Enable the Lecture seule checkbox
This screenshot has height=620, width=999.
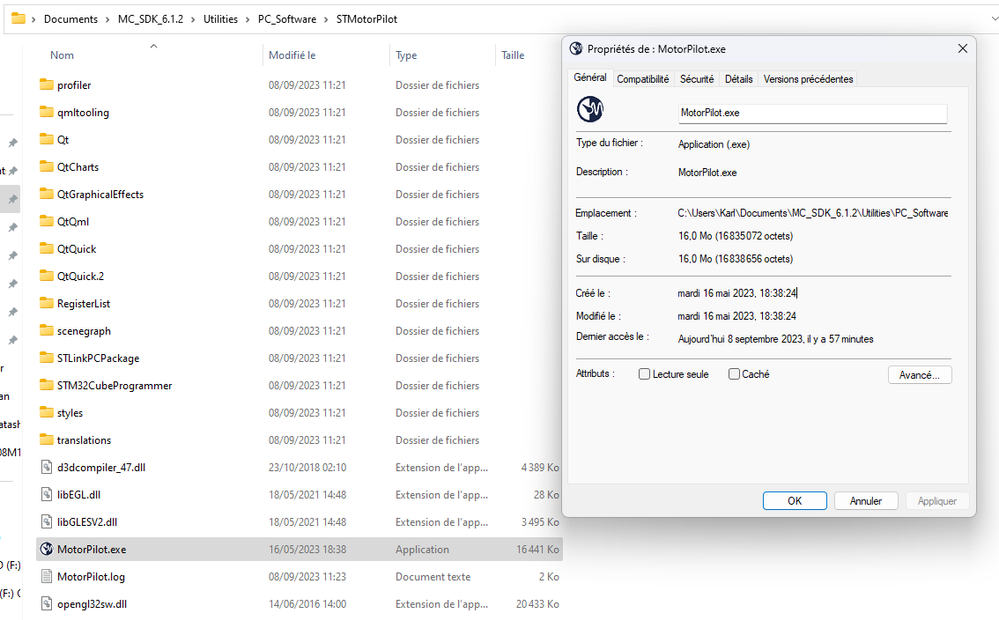644,374
